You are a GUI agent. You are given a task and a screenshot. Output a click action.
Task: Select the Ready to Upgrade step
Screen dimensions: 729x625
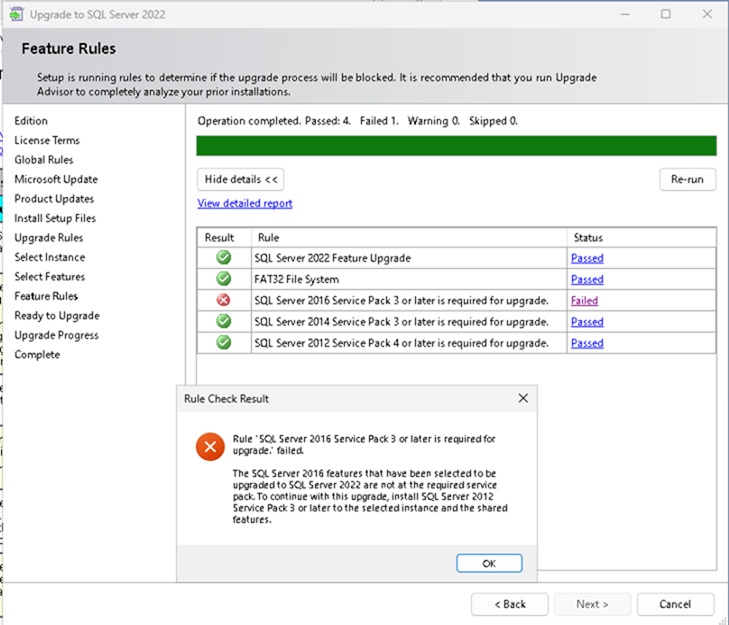[x=57, y=316]
